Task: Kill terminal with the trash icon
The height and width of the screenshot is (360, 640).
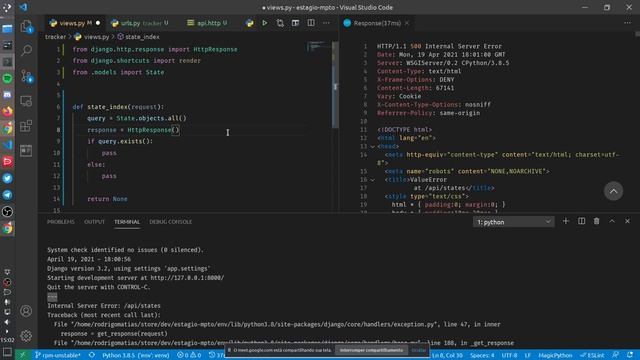Action: point(596,221)
